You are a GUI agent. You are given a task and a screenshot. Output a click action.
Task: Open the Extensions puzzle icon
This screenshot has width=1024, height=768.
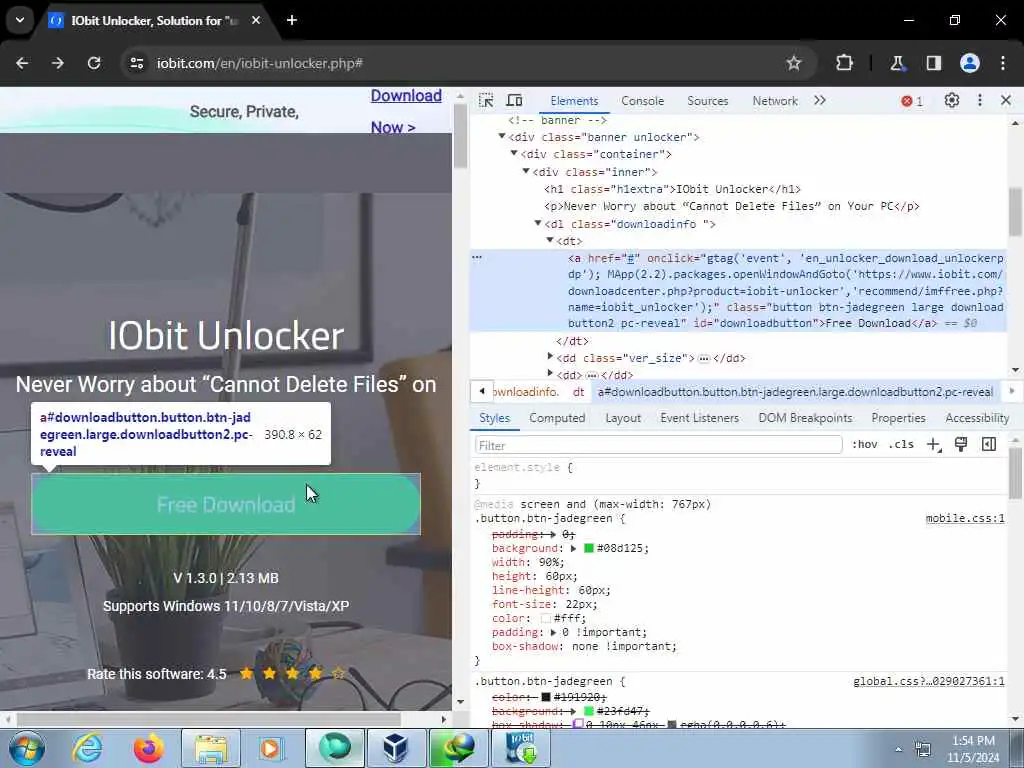click(844, 63)
